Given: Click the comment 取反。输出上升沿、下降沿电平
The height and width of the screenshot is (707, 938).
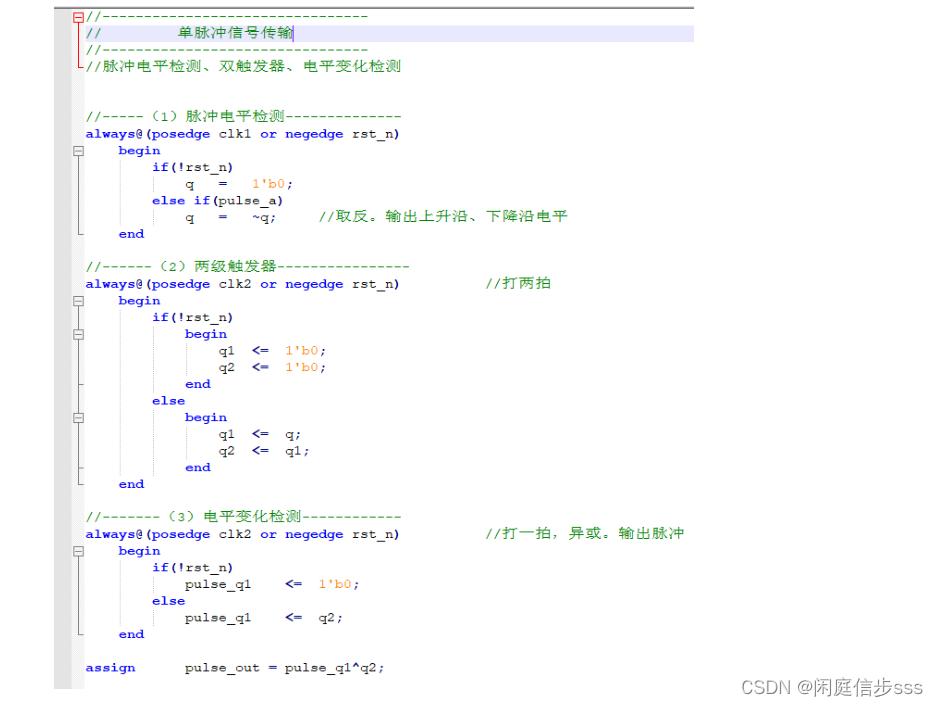Looking at the screenshot, I should pos(443,217).
